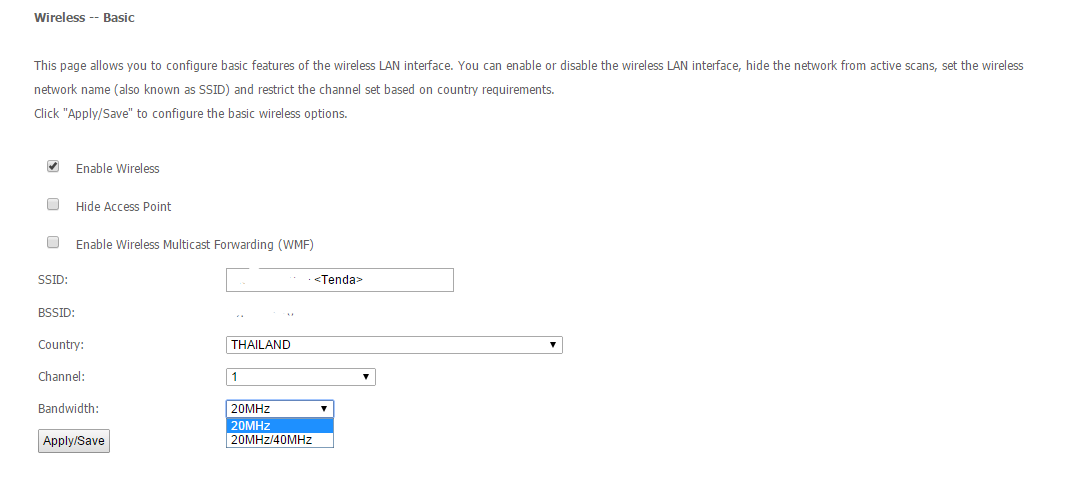
Task: Click the Enable Wireless label text
Action: click(x=117, y=169)
